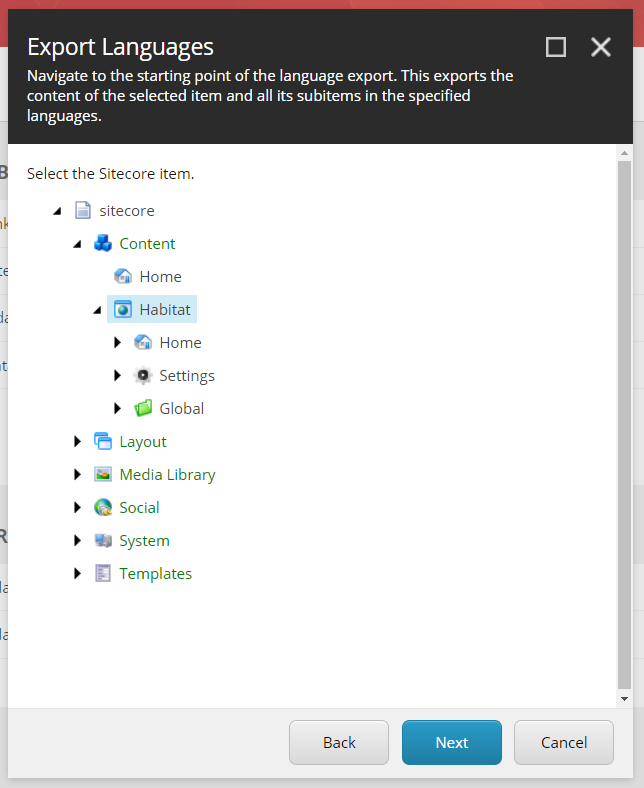This screenshot has height=788, width=644.
Task: Click the Templates form icon
Action: 103,574
